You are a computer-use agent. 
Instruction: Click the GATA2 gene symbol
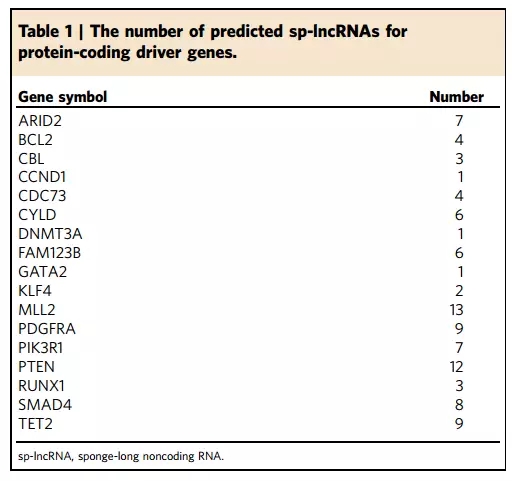(43, 272)
